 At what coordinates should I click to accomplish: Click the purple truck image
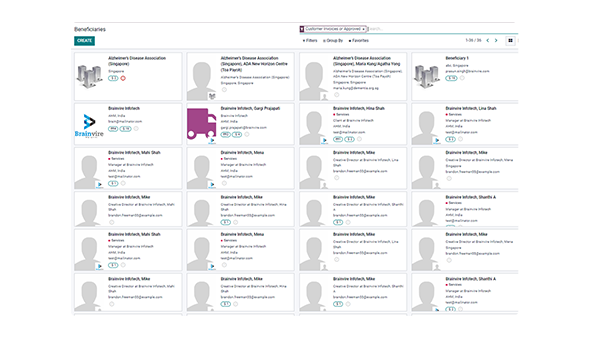202,124
